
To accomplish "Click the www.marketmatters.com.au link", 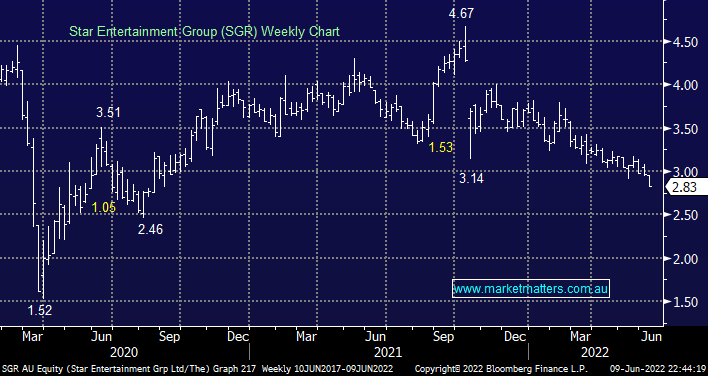I will click(x=531, y=289).
